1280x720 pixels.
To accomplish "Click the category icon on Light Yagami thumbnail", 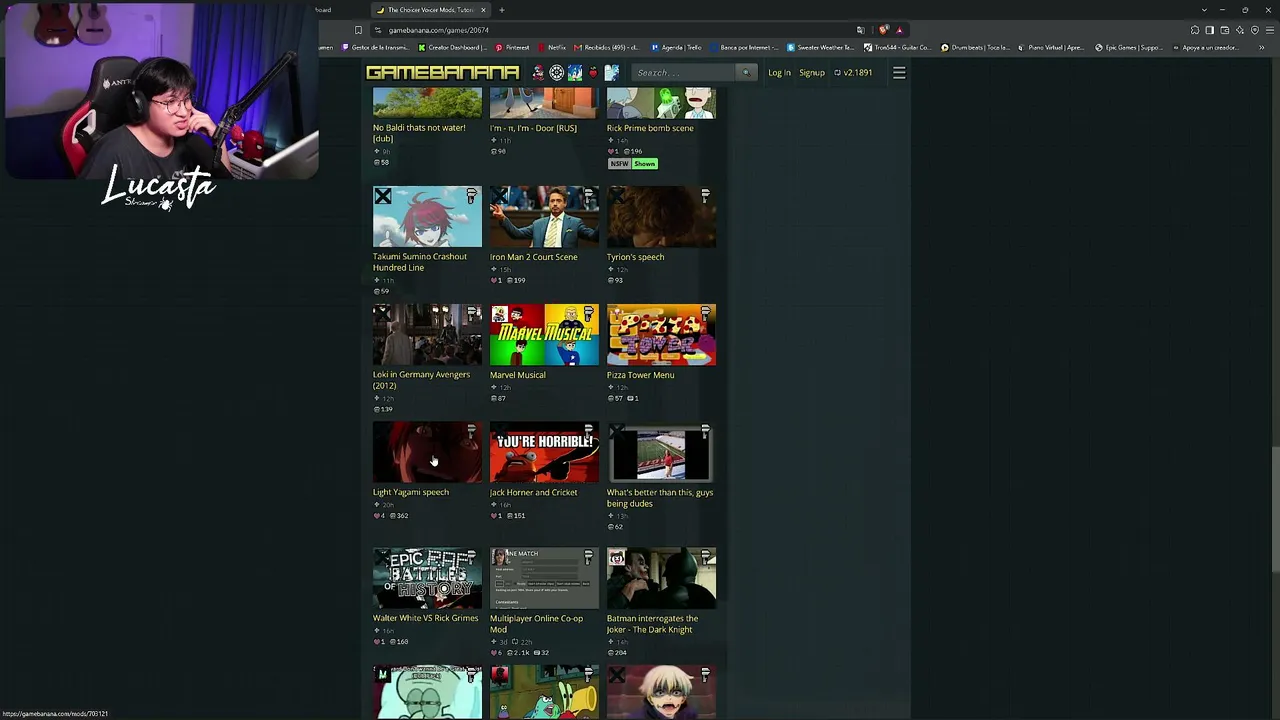I will point(471,432).
